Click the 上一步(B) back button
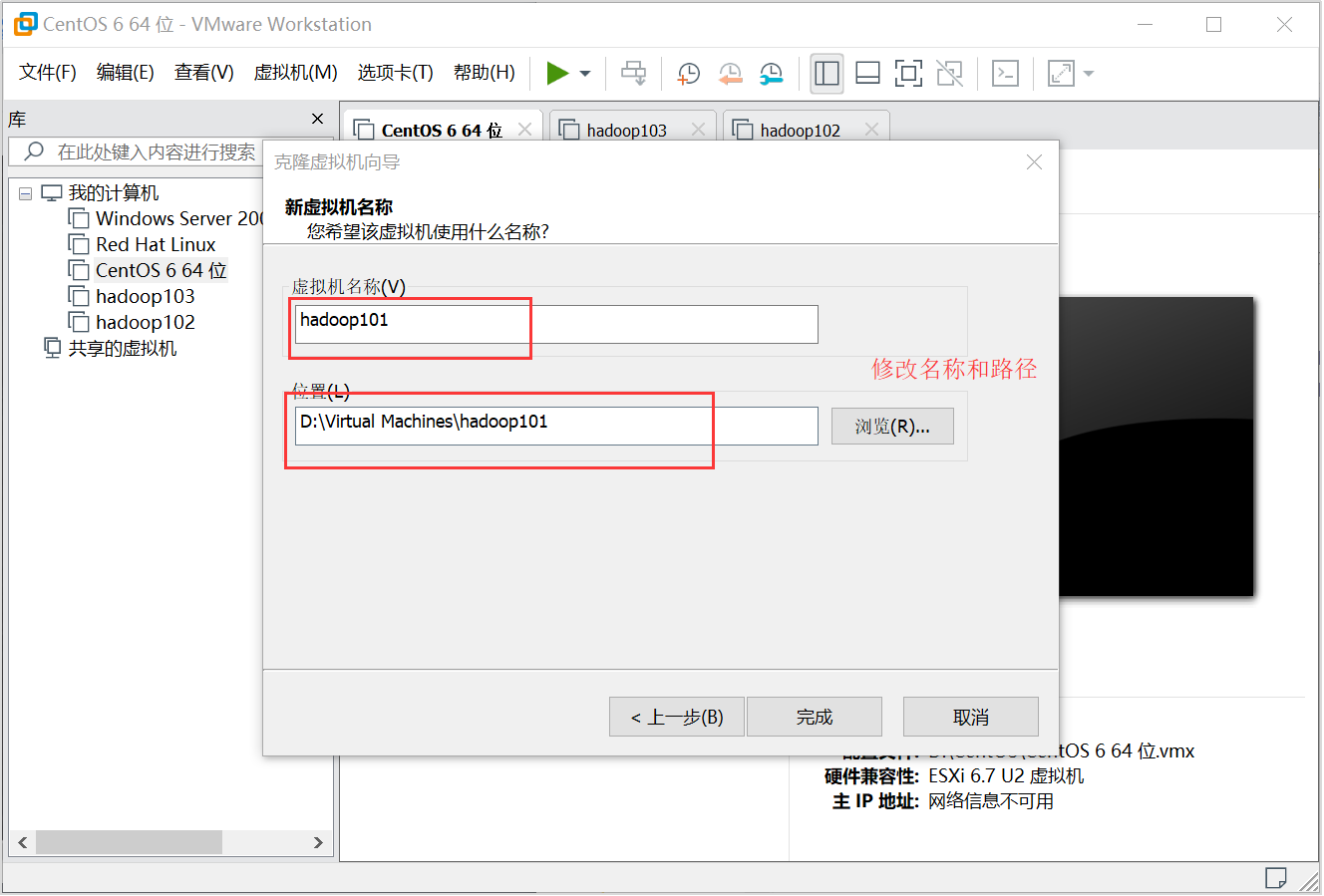 [677, 717]
